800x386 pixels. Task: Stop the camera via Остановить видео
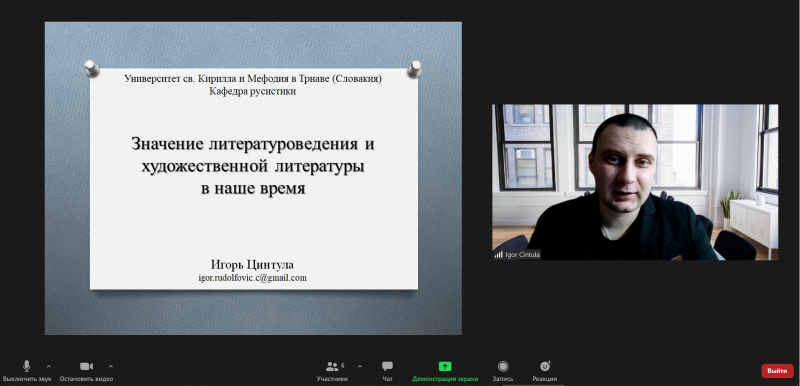[86, 371]
